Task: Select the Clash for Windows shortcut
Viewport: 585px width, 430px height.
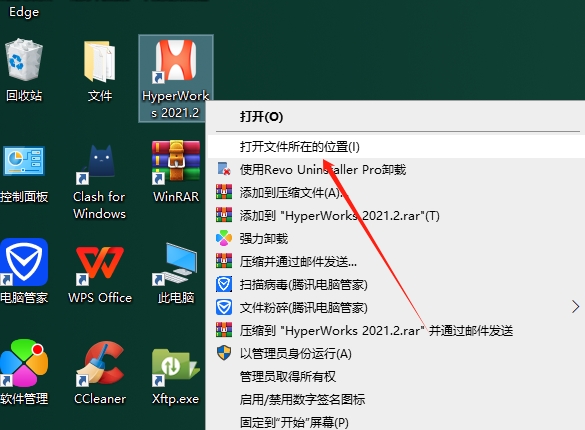Action: [x=100, y=182]
